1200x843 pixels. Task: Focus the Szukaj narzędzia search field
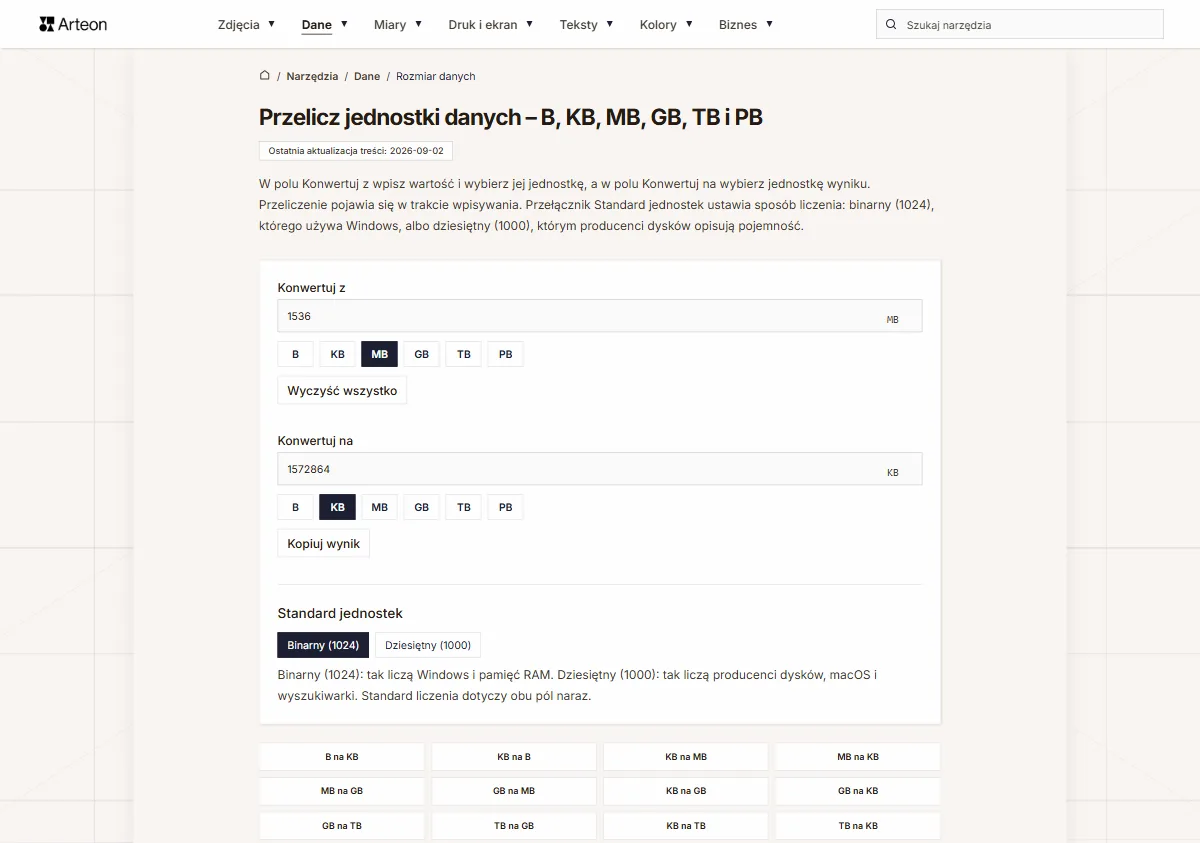click(x=1020, y=25)
